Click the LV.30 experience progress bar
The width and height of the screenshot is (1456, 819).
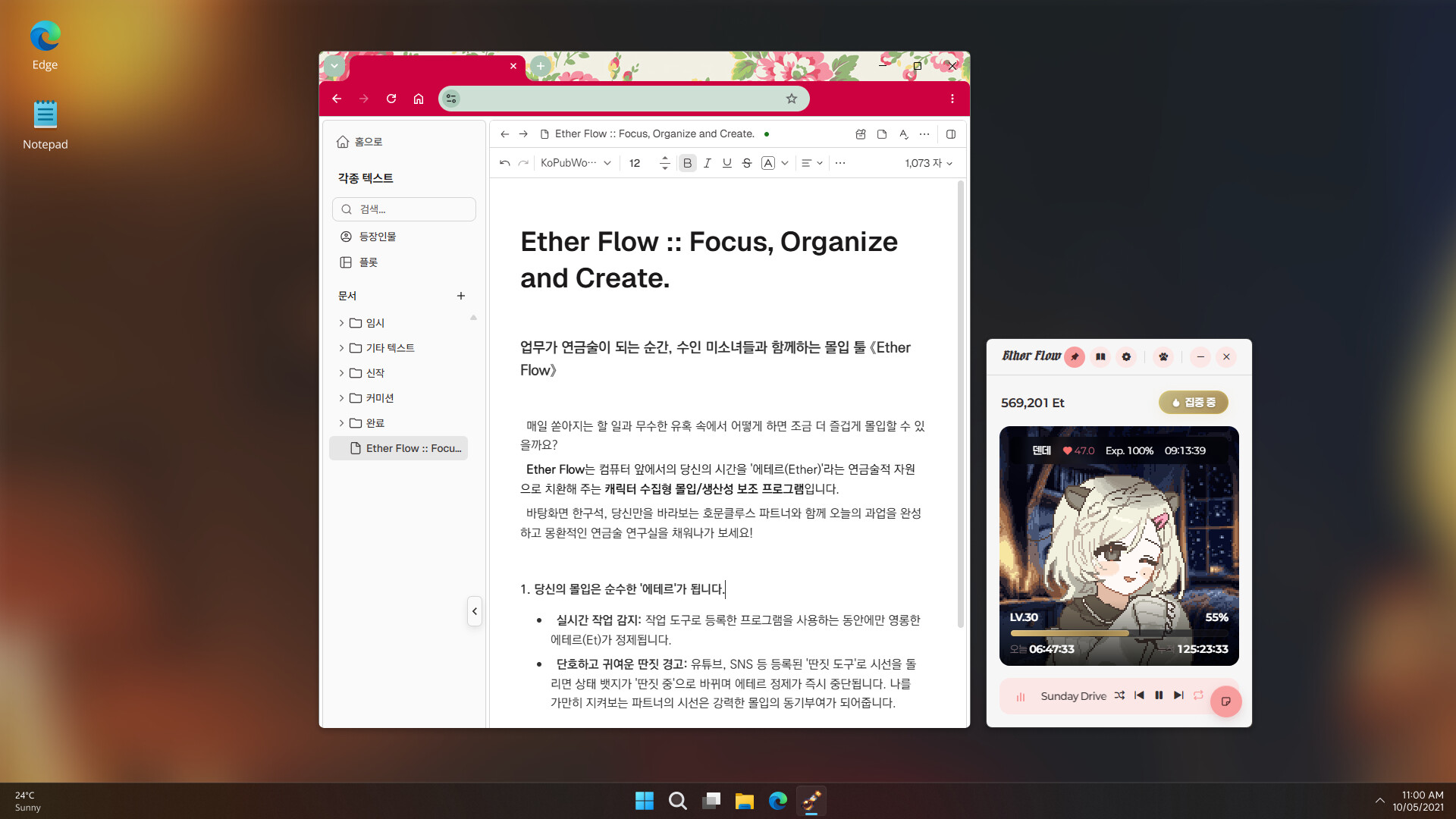pyautogui.click(x=1119, y=633)
